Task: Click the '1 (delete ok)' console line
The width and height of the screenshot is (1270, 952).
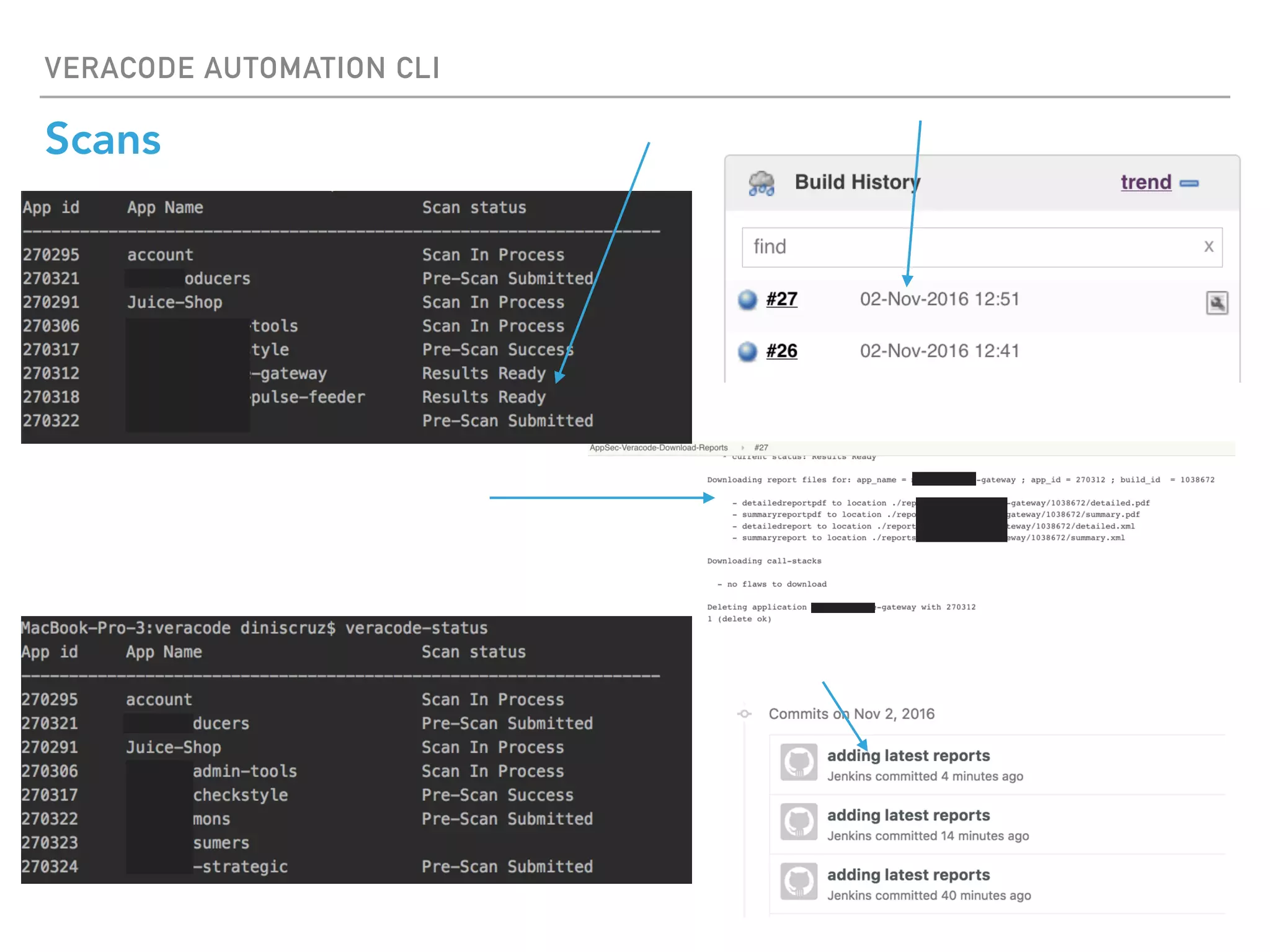Action: click(739, 619)
